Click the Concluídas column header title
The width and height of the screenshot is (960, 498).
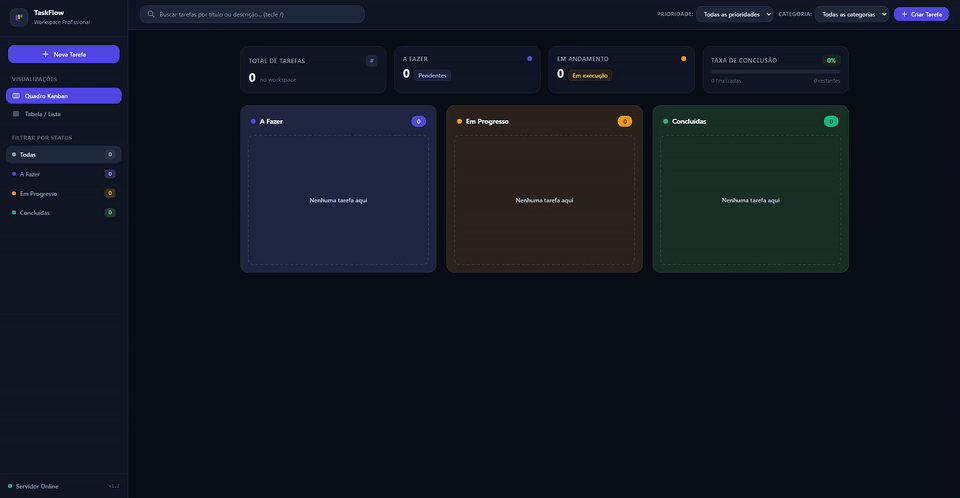coord(689,121)
